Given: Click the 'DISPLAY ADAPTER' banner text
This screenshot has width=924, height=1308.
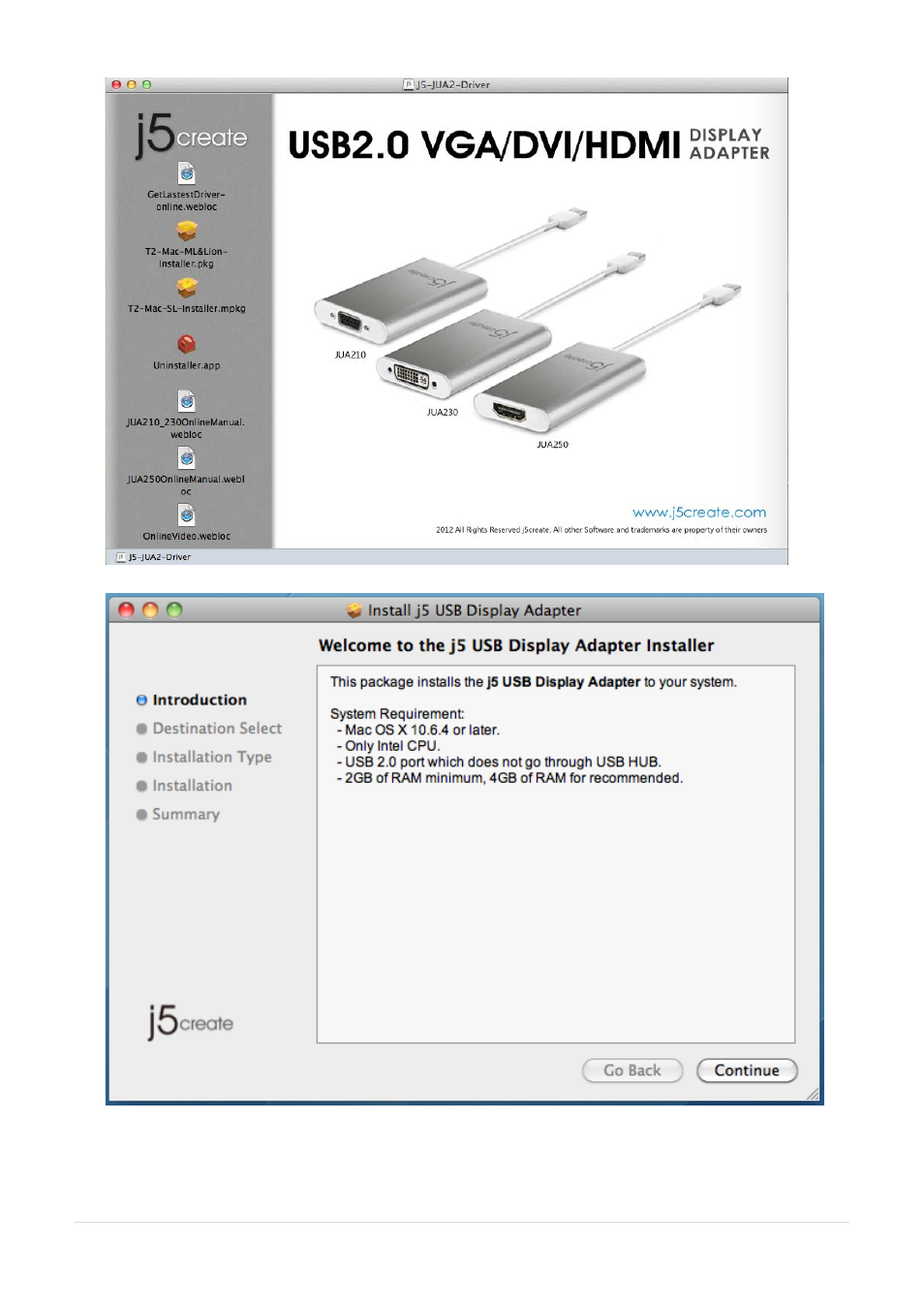Looking at the screenshot, I should click(729, 143).
